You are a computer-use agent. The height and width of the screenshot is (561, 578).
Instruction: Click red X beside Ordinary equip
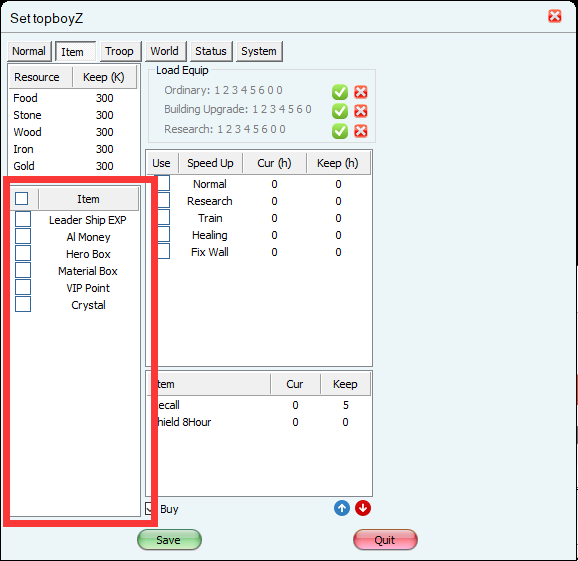tap(361, 92)
